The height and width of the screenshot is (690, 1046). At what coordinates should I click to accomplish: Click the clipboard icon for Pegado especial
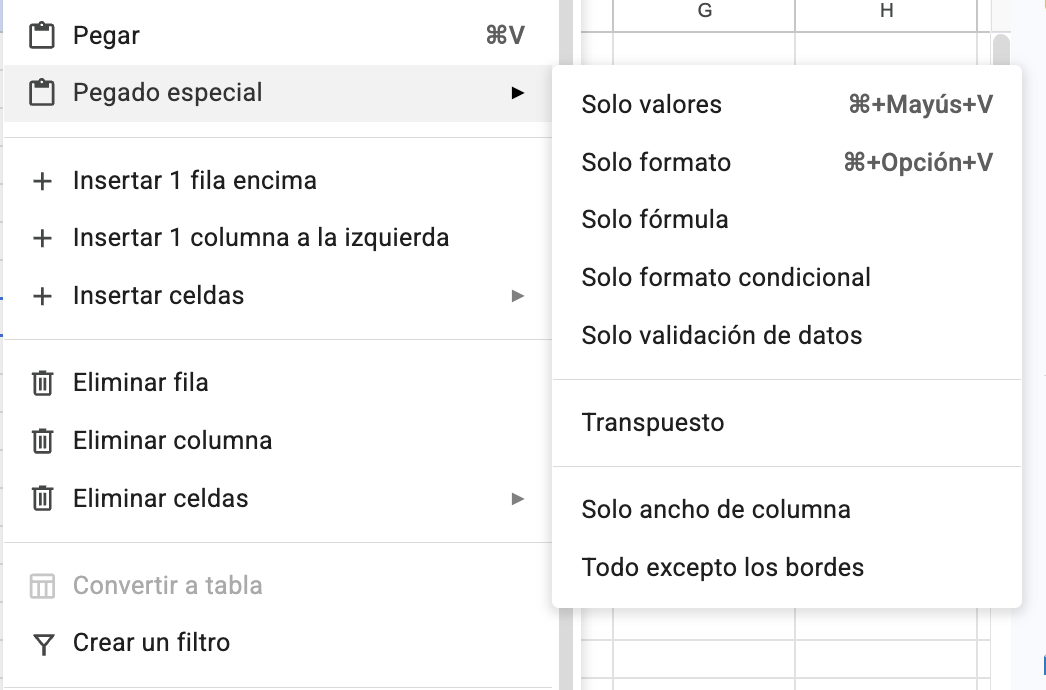42,92
